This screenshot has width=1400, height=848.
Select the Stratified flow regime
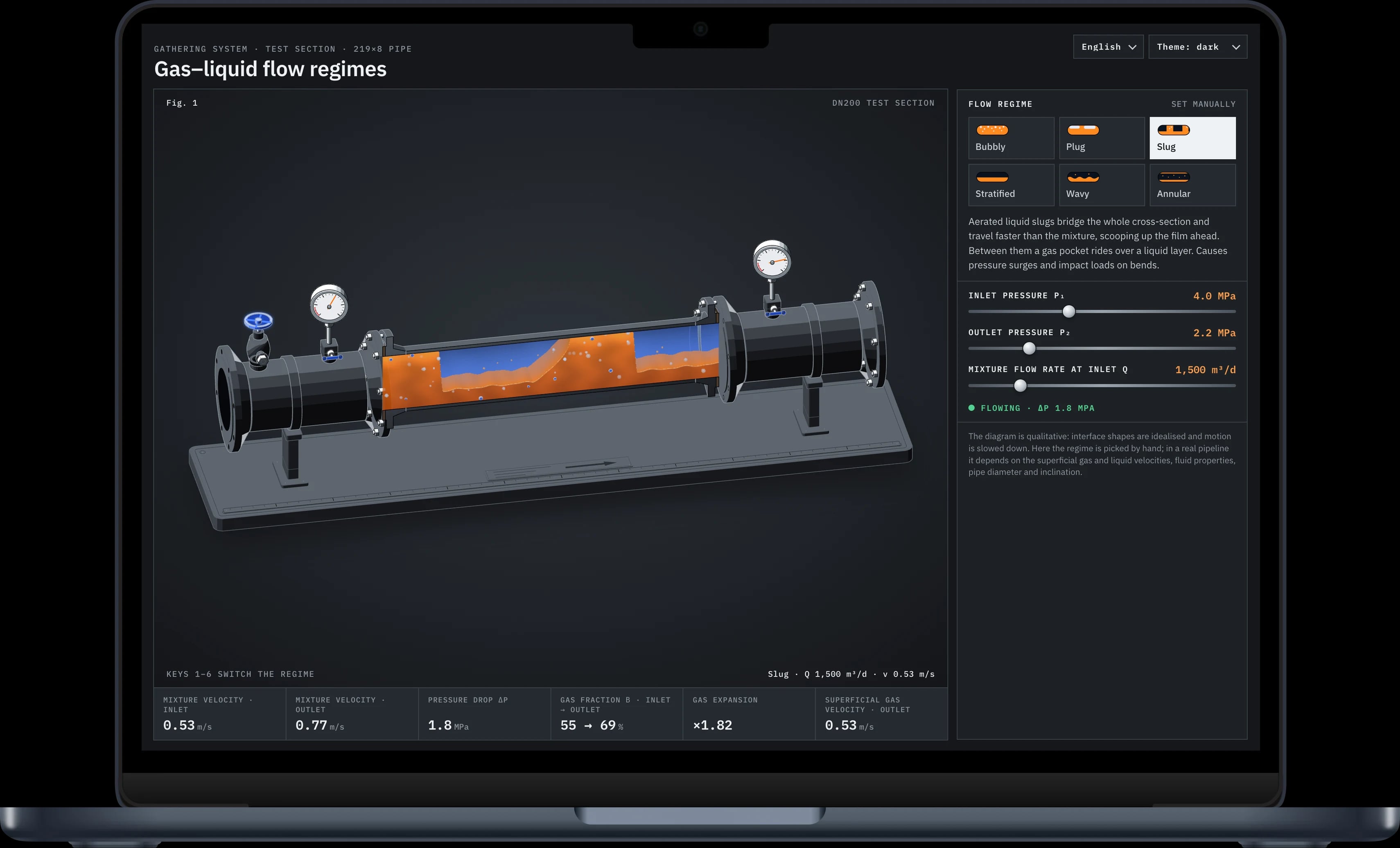pyautogui.click(x=1011, y=185)
